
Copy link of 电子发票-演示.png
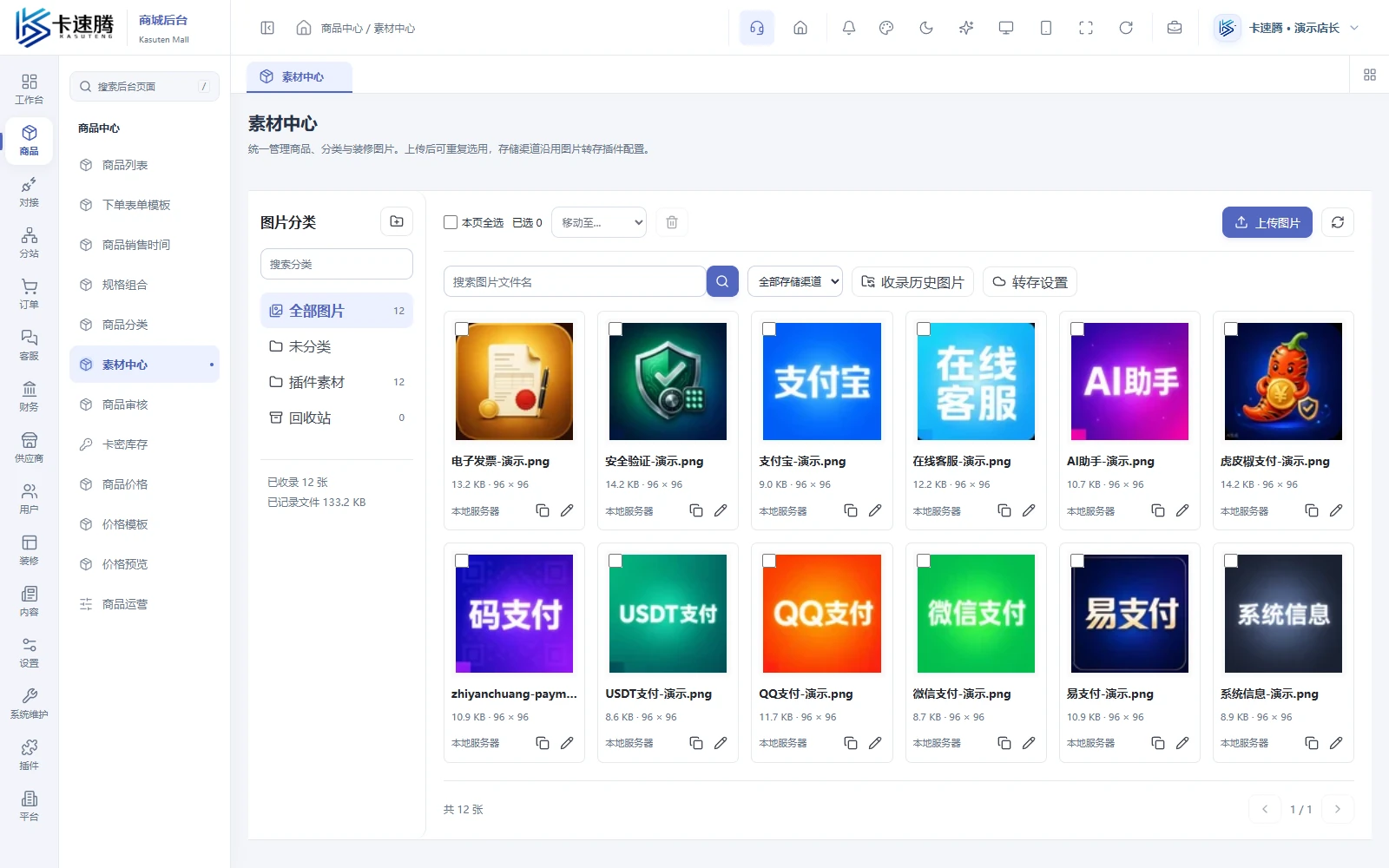point(543,510)
